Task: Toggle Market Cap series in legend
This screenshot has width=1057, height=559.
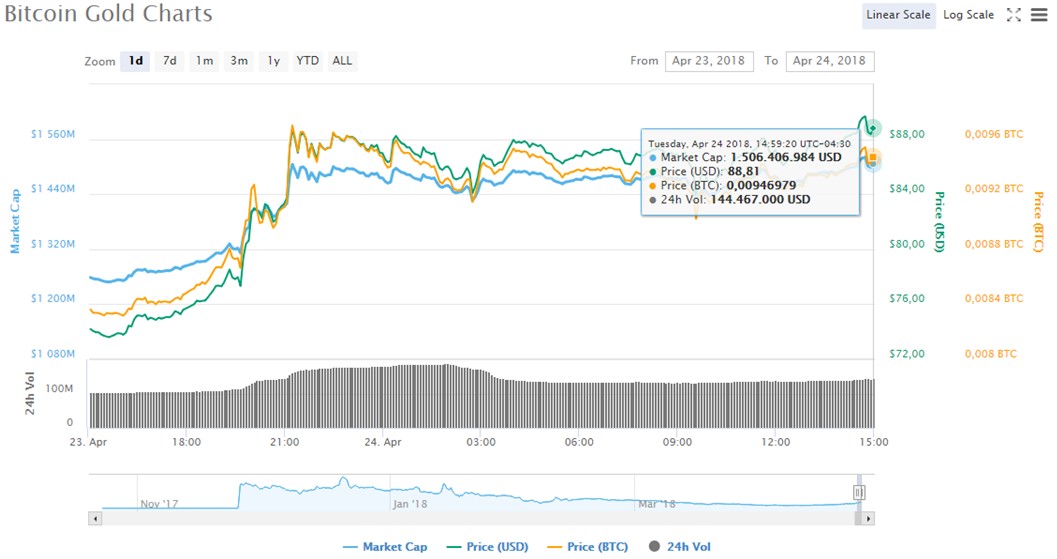Action: (385, 547)
